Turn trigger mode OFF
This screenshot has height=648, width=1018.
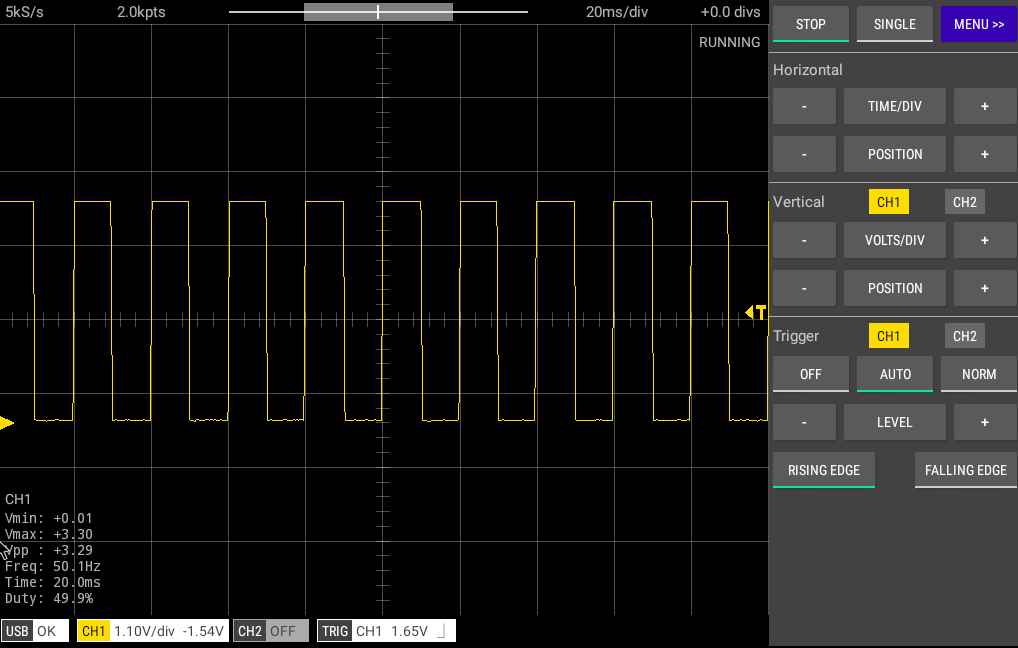click(810, 374)
